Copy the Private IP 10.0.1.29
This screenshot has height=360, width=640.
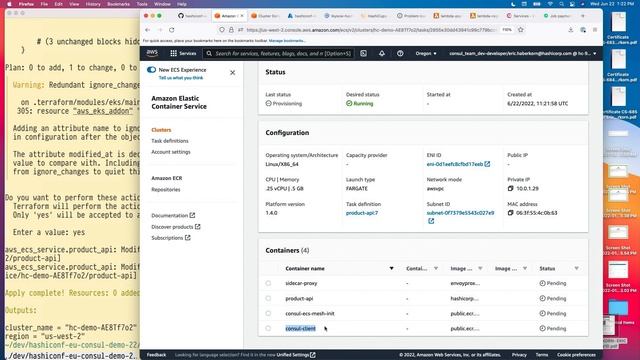pyautogui.click(x=510, y=189)
